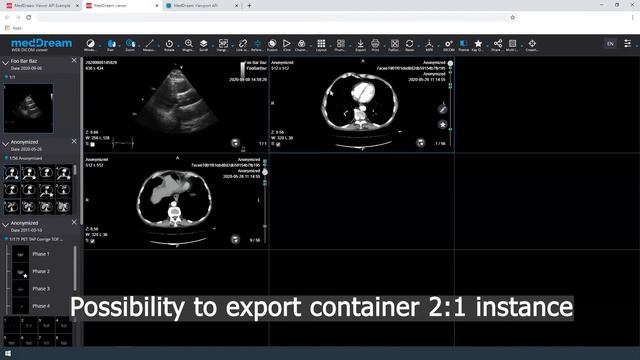Image resolution: width=640 pixels, height=360 pixels.
Task: Click the Theme icon
Action: [x=463, y=44]
